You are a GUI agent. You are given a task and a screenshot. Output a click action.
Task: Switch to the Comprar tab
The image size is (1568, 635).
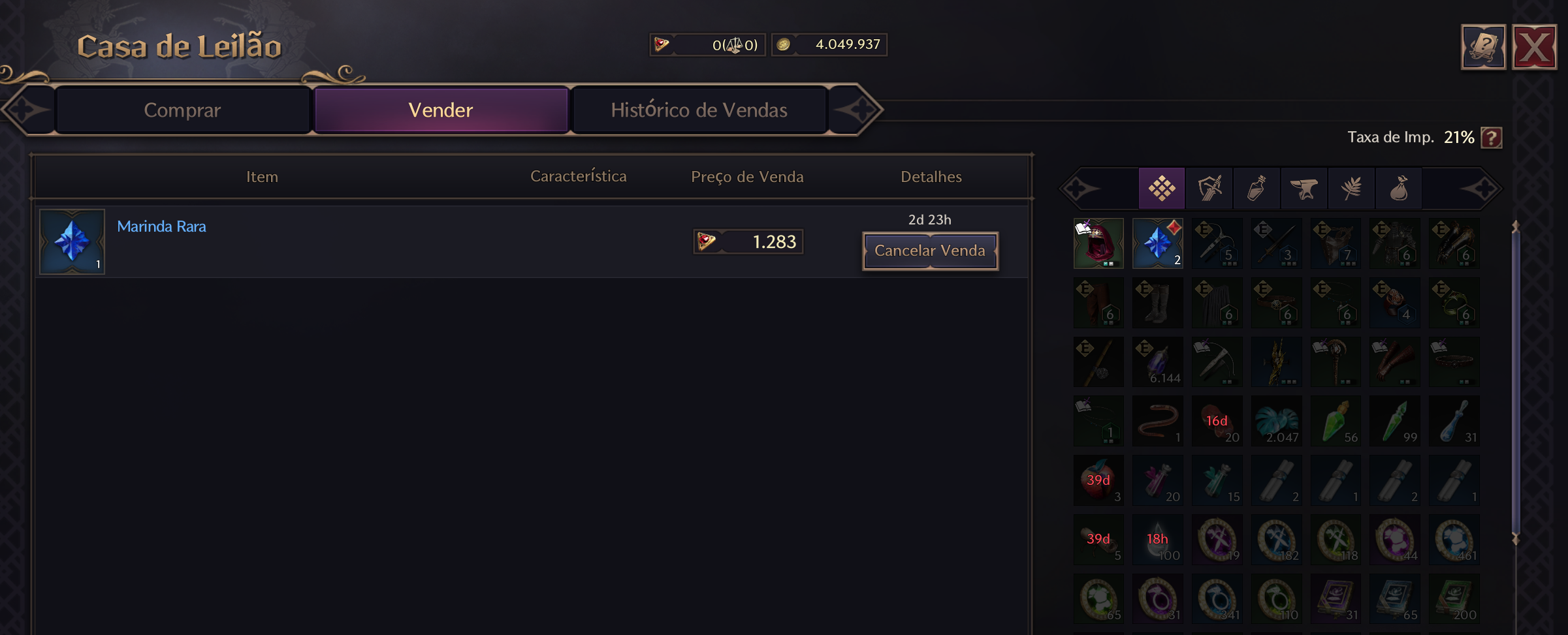tap(182, 110)
